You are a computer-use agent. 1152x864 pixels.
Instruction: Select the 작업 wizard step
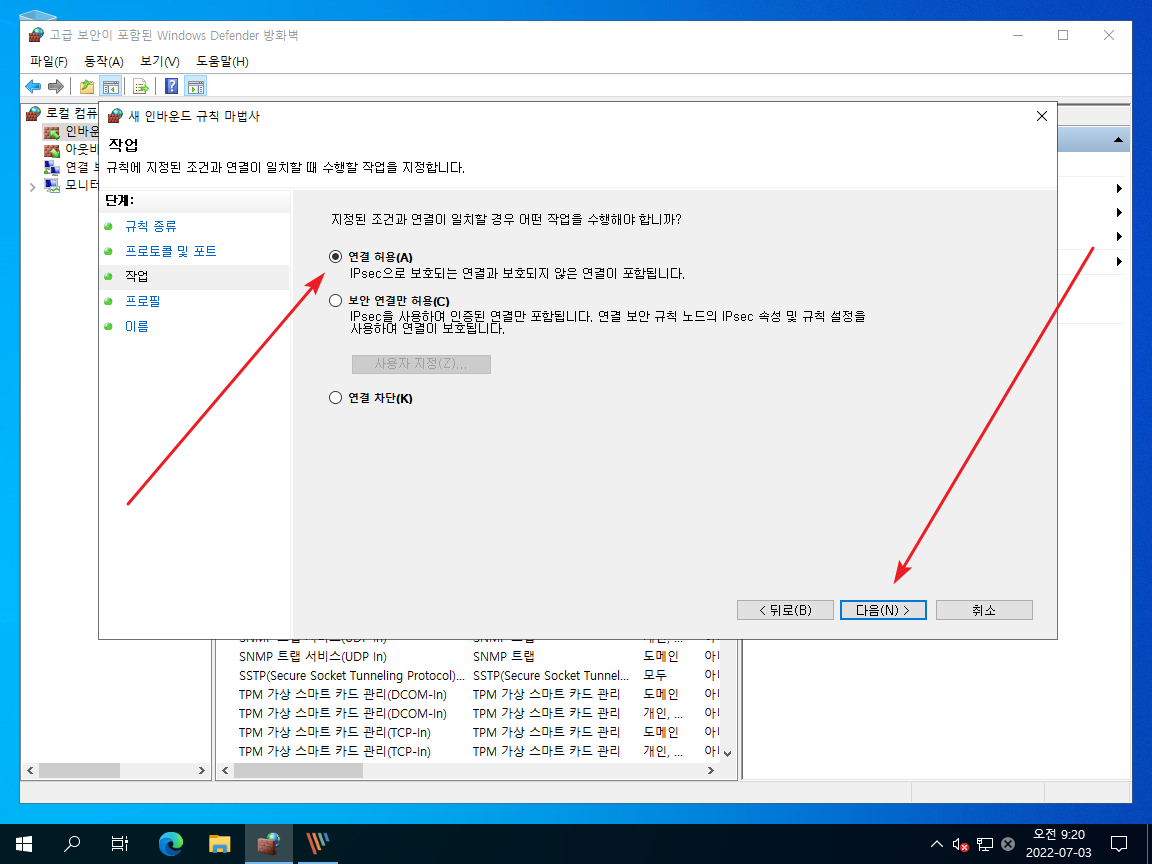137,276
